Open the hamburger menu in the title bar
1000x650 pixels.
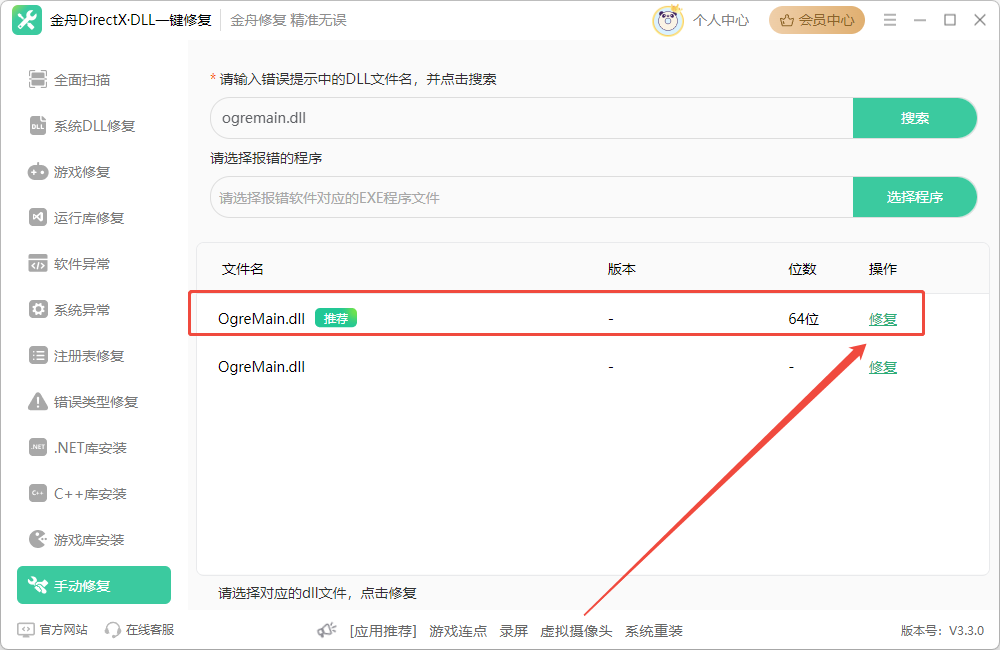(890, 20)
